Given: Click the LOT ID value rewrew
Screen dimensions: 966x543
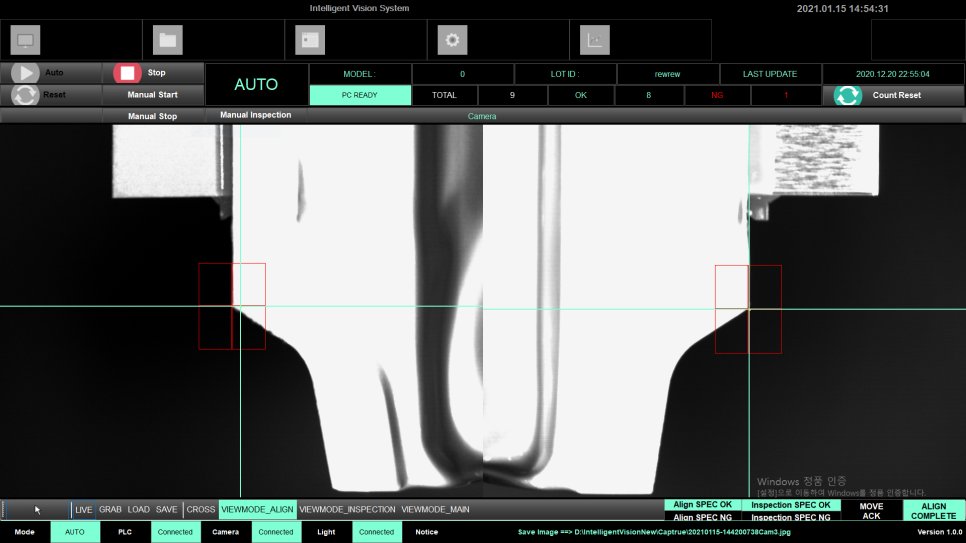Looking at the screenshot, I should (667, 74).
